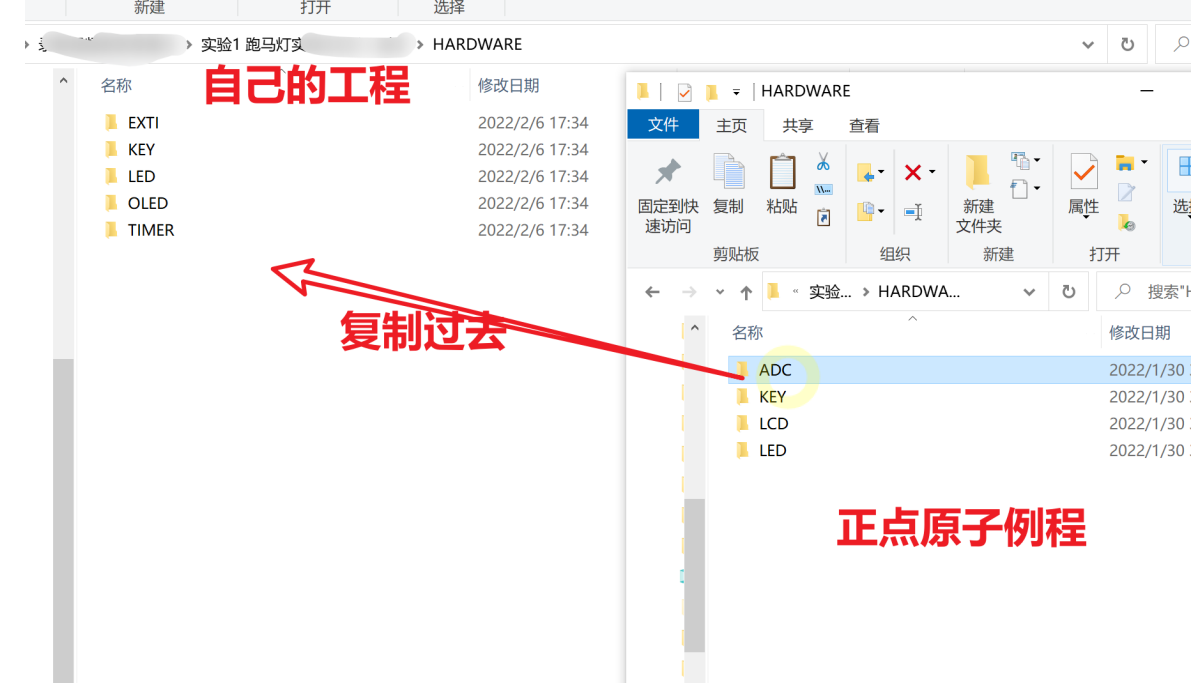The image size is (1192, 683).
Task: Click the up-arrow navigate icon
Action: [x=745, y=291]
